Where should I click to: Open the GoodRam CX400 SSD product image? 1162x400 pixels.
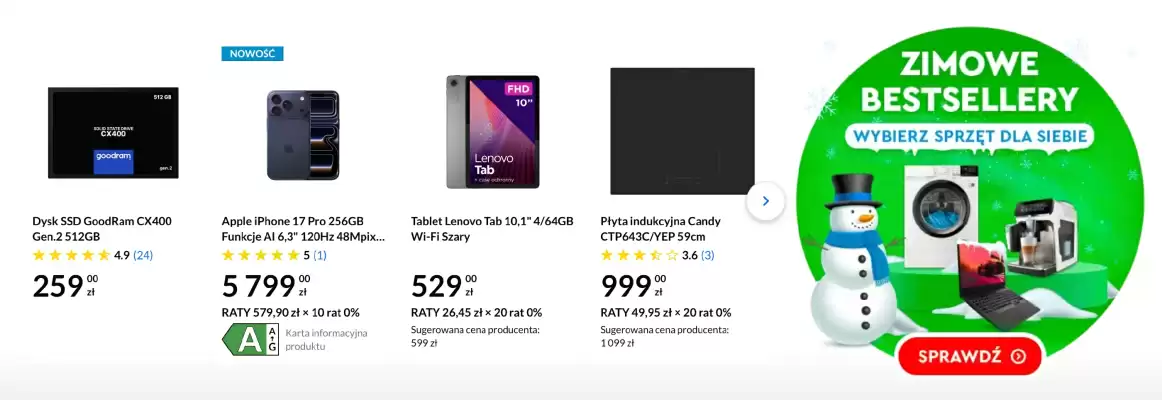[113, 131]
